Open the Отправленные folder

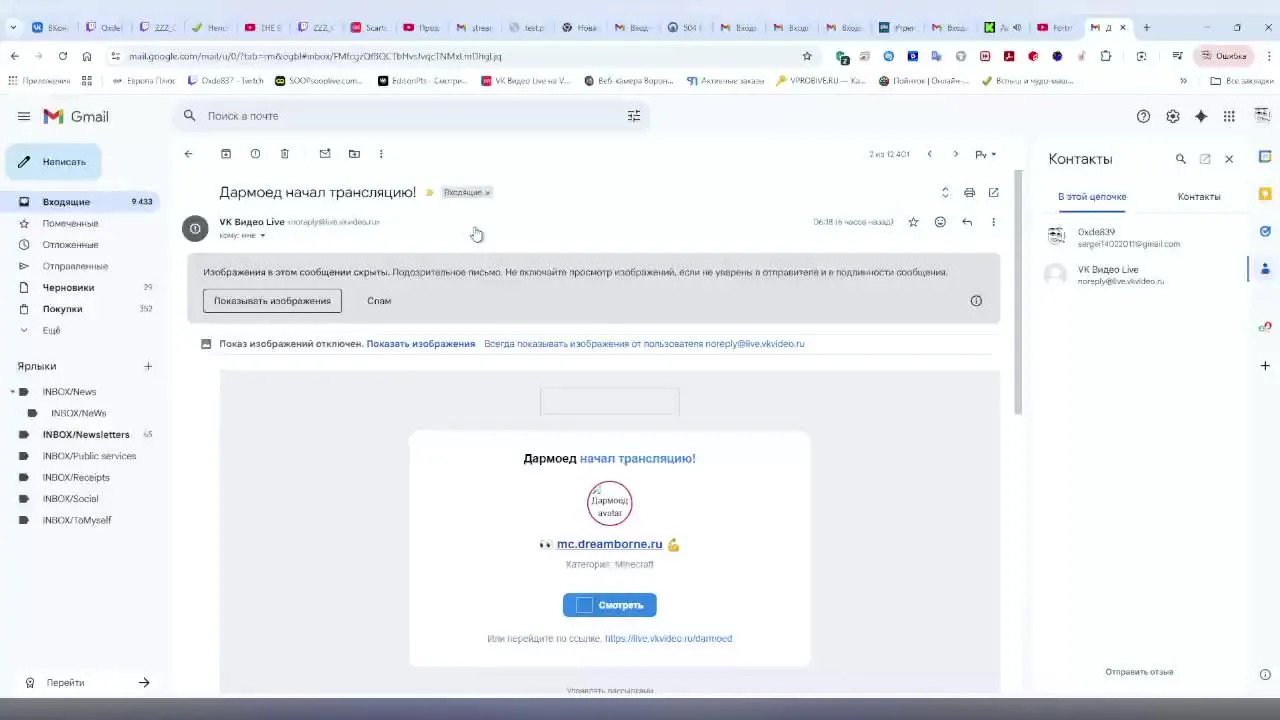click(x=80, y=266)
